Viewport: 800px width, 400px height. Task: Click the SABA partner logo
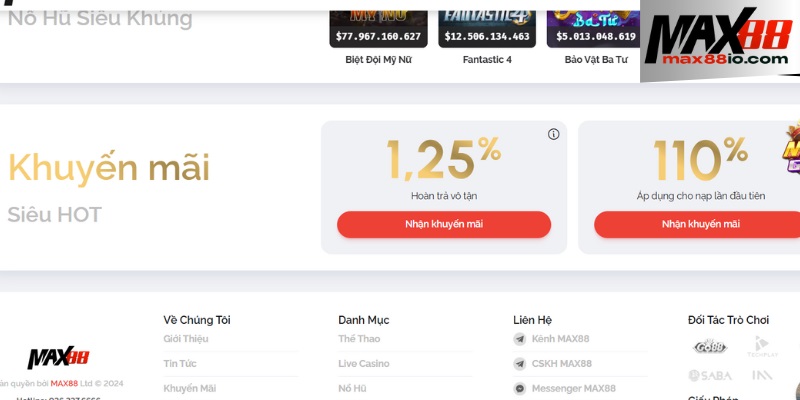click(710, 376)
